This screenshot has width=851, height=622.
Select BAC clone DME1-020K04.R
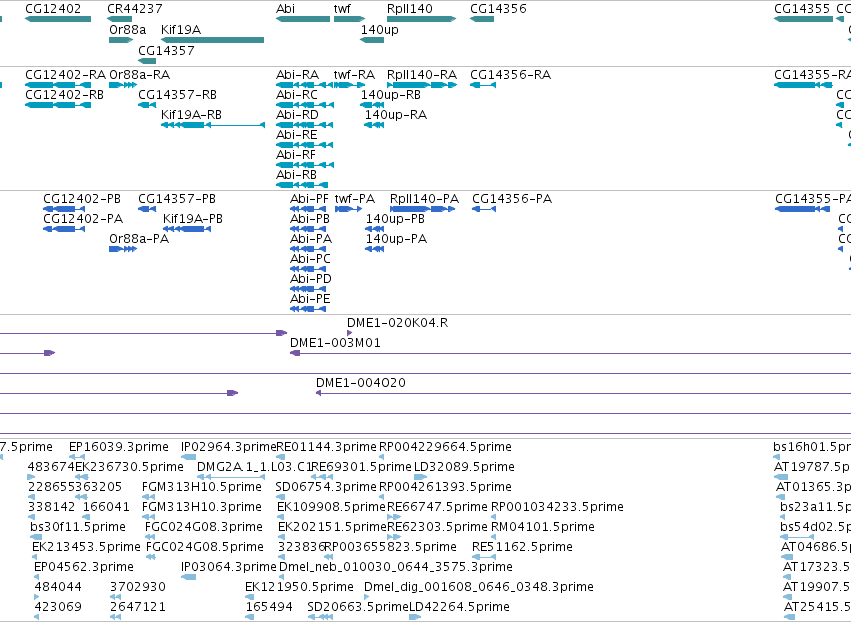pyautogui.click(x=350, y=333)
